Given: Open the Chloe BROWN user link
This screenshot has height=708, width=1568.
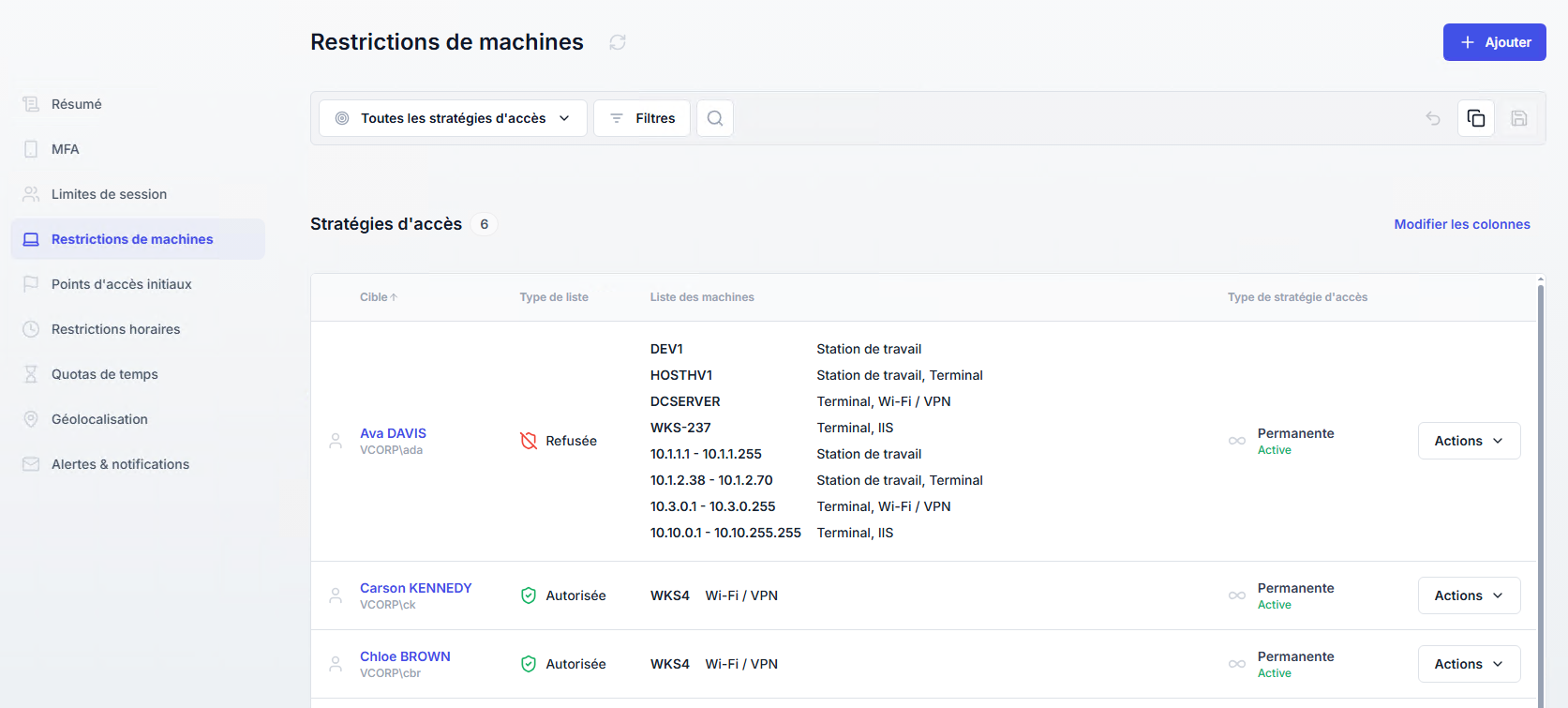Looking at the screenshot, I should pos(405,656).
